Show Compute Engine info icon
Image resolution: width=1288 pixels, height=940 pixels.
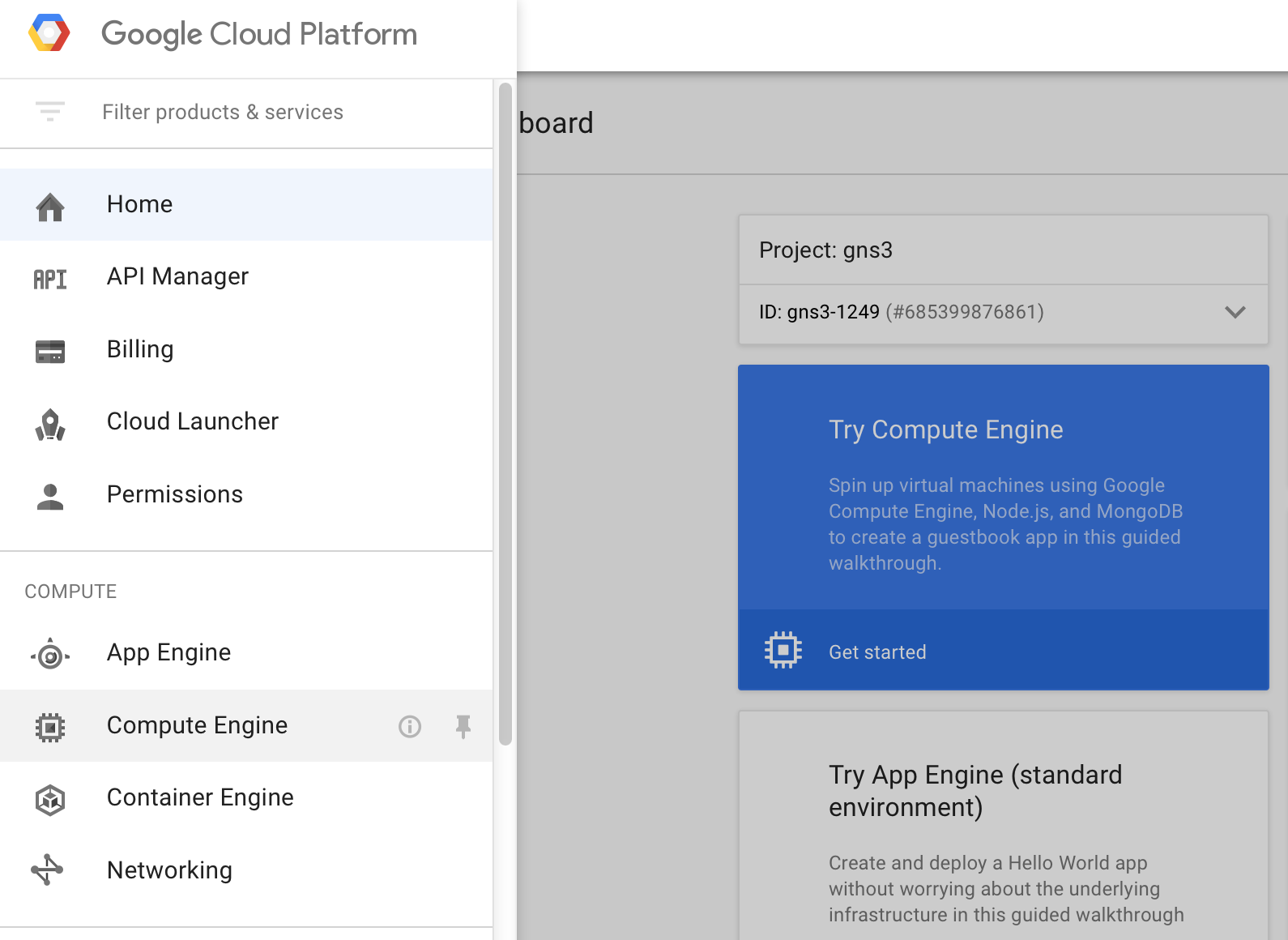[x=410, y=726]
